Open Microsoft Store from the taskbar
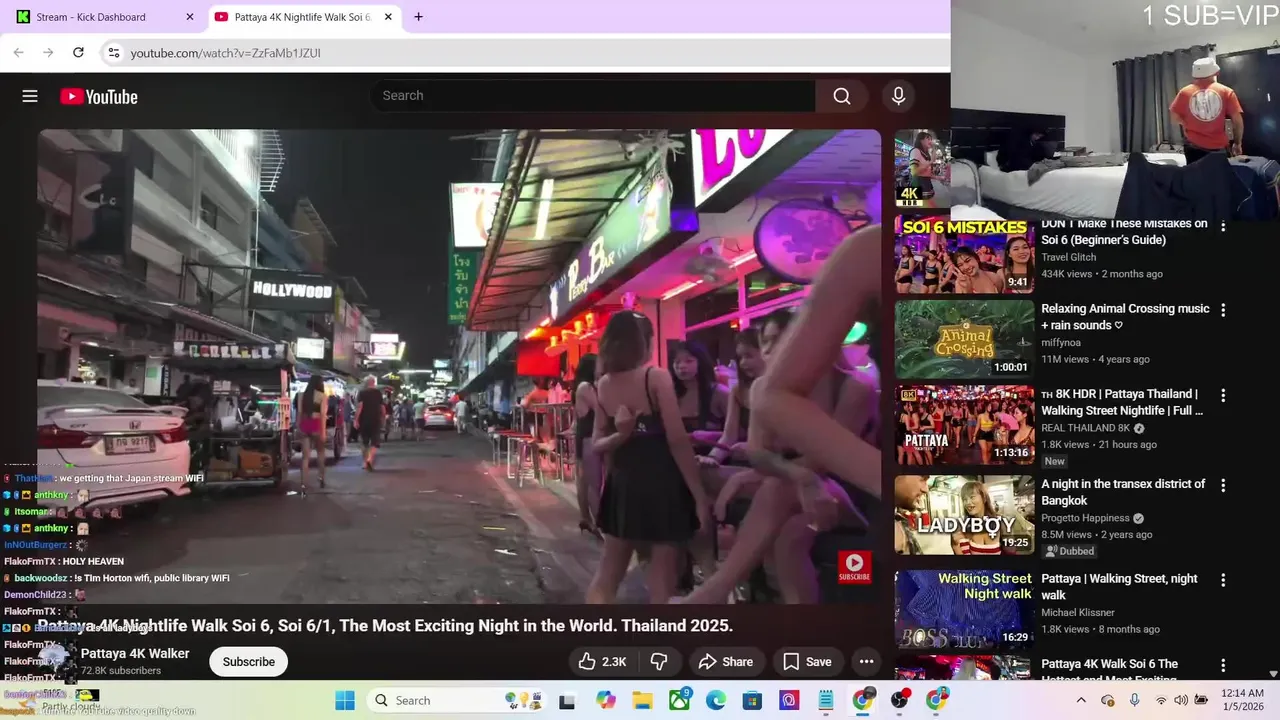This screenshot has height=720, width=1280. pyautogui.click(x=752, y=700)
